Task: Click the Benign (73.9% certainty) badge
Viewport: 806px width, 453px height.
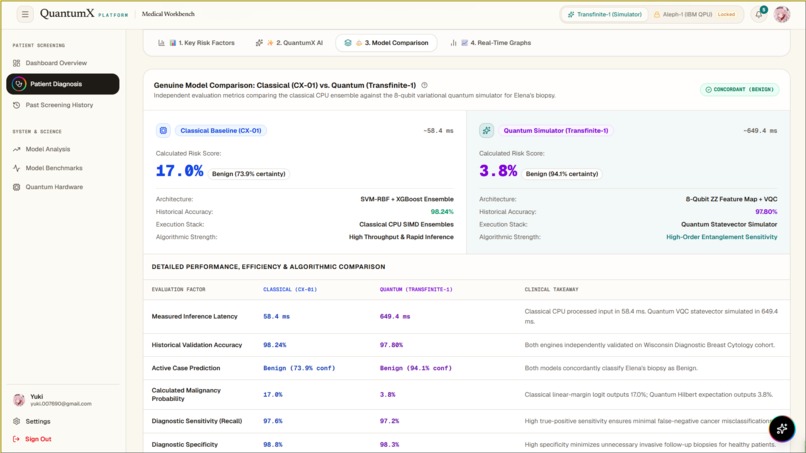Action: point(249,174)
